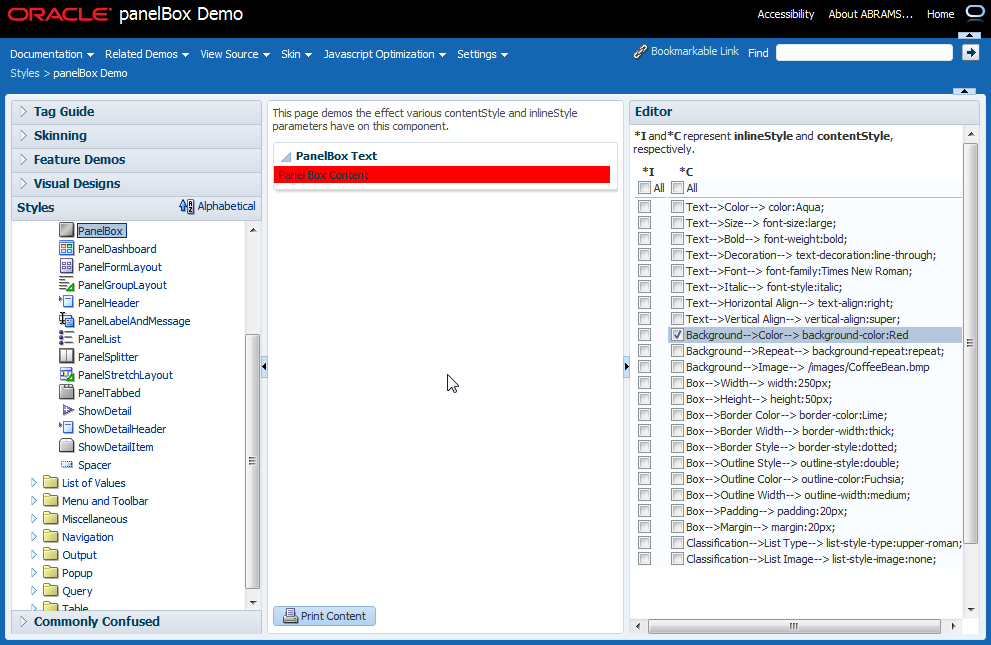Screen dimensions: 991x645
Task: Collapse the left splitter panel arrow
Action: (264, 366)
